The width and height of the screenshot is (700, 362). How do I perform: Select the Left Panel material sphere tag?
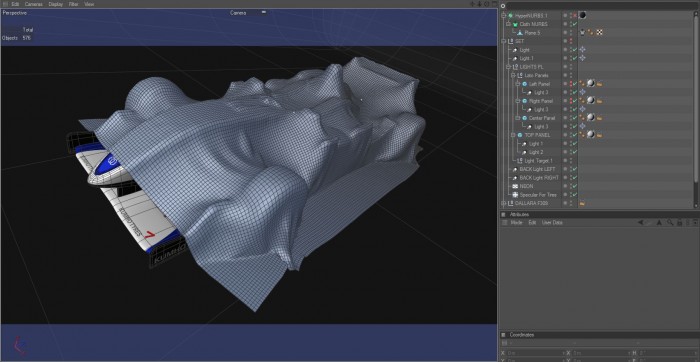tap(591, 83)
